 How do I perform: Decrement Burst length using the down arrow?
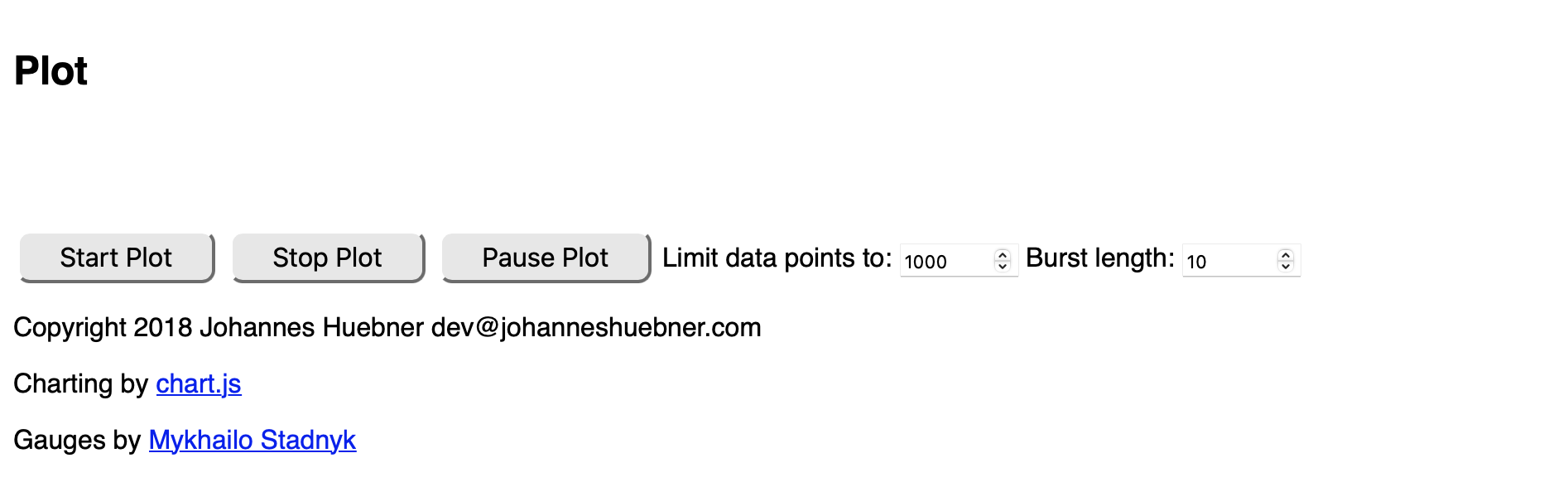pos(1286,266)
